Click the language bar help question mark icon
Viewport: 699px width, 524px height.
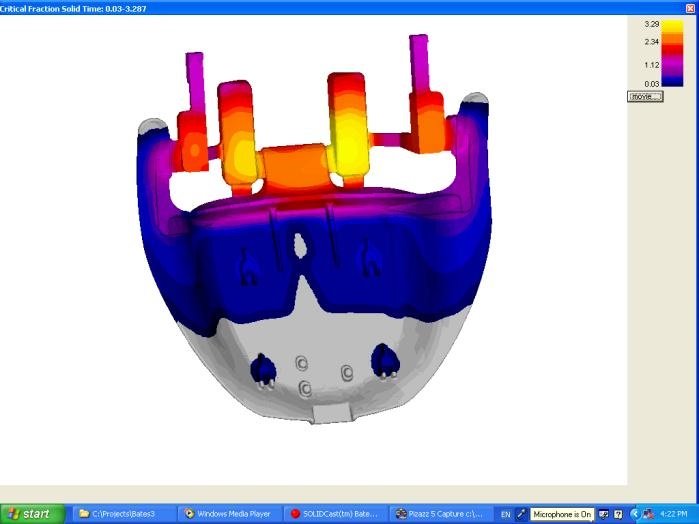[618, 514]
